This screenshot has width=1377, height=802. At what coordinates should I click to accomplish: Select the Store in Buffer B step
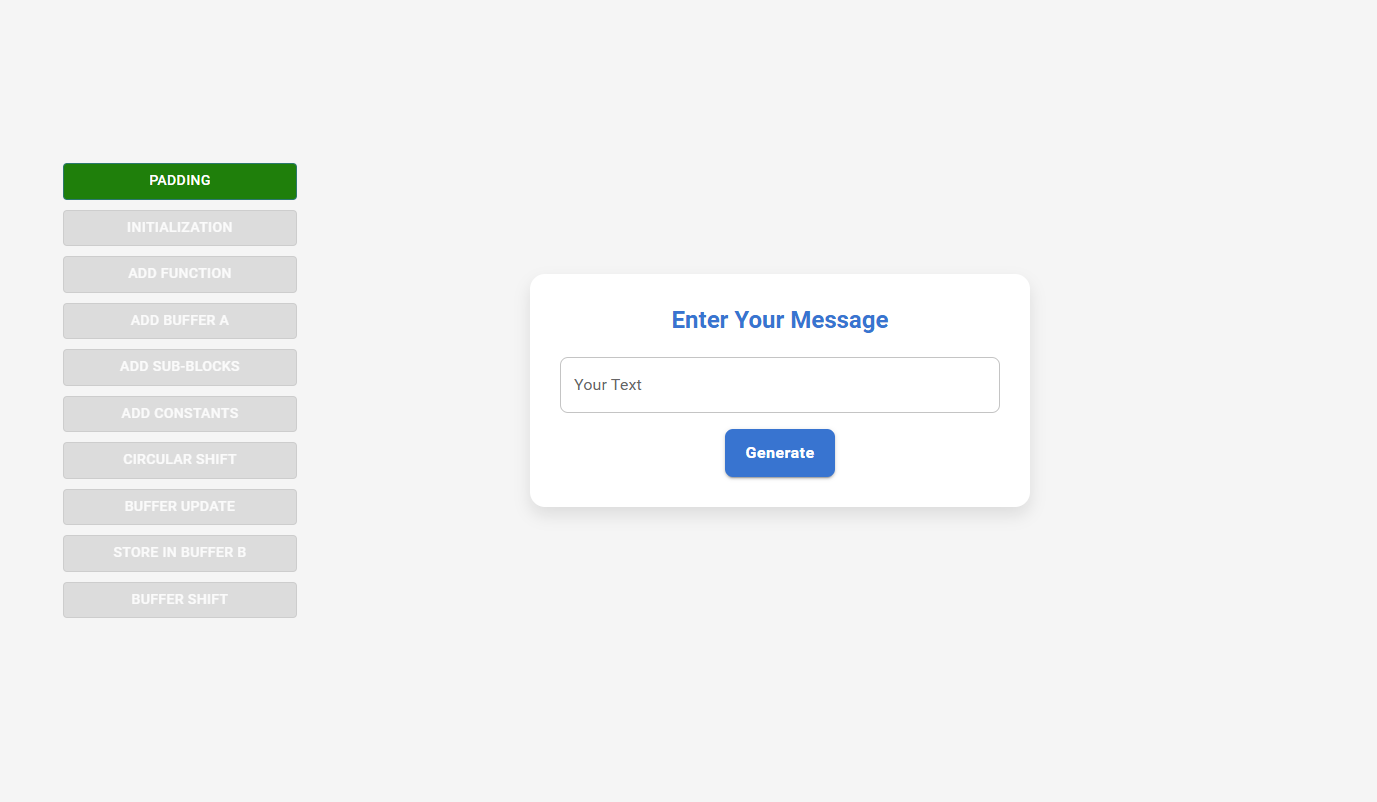coord(180,553)
